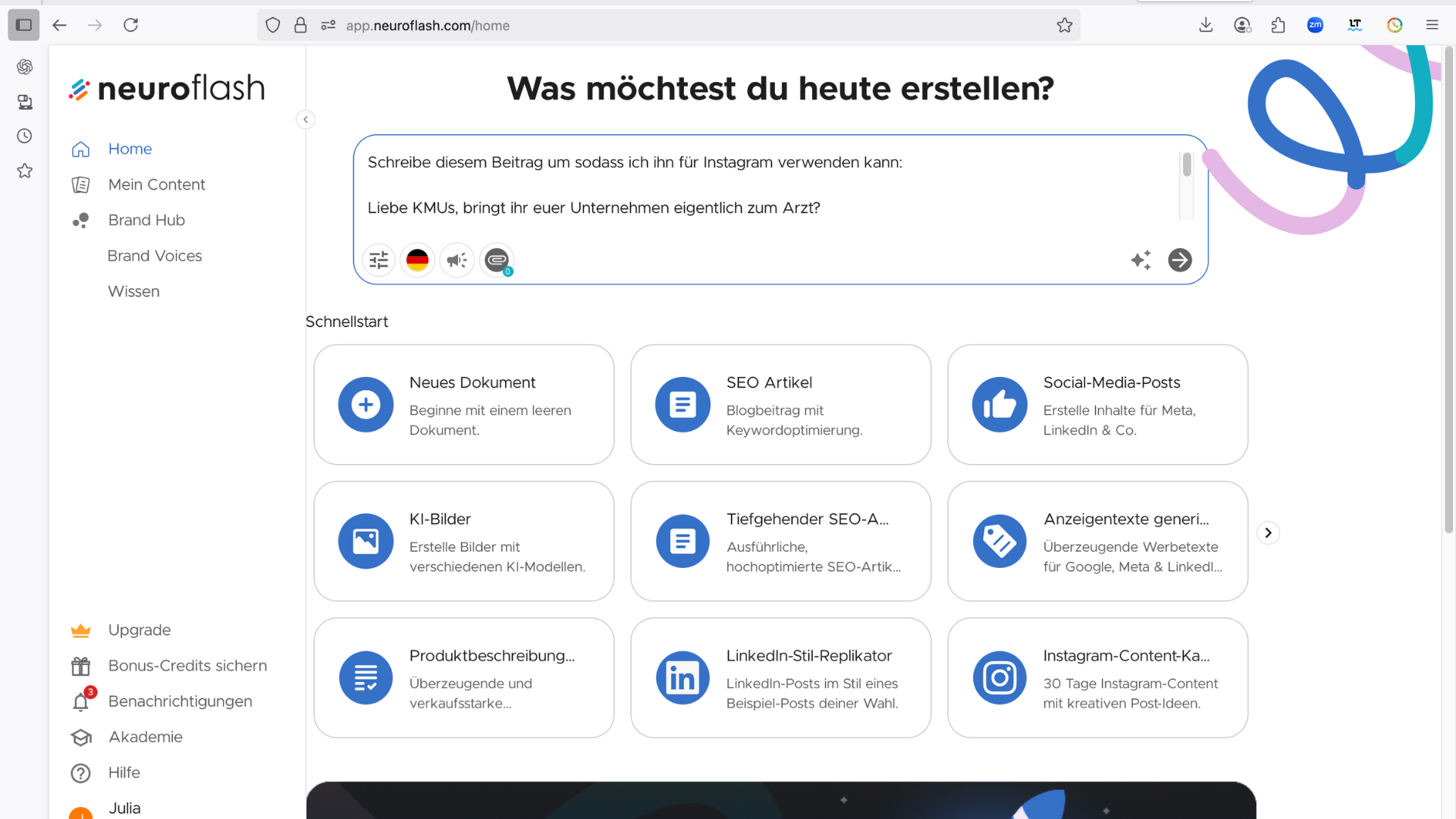Click the paperclip attachment icon
This screenshot has width=1456, height=819.
[497, 260]
